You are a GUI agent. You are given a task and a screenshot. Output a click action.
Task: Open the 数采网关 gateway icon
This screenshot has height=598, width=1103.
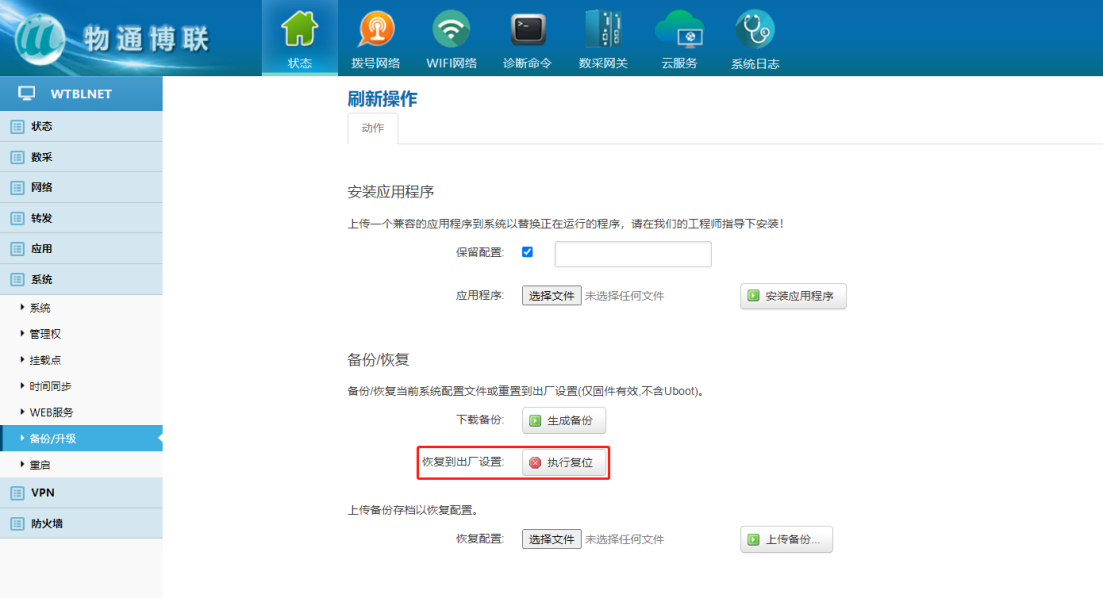603,30
